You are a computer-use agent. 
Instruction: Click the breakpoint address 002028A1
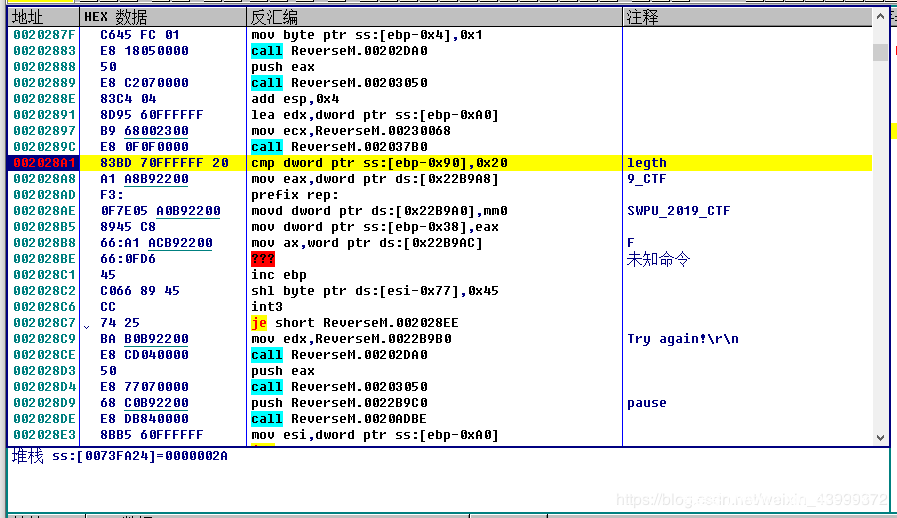[43, 163]
